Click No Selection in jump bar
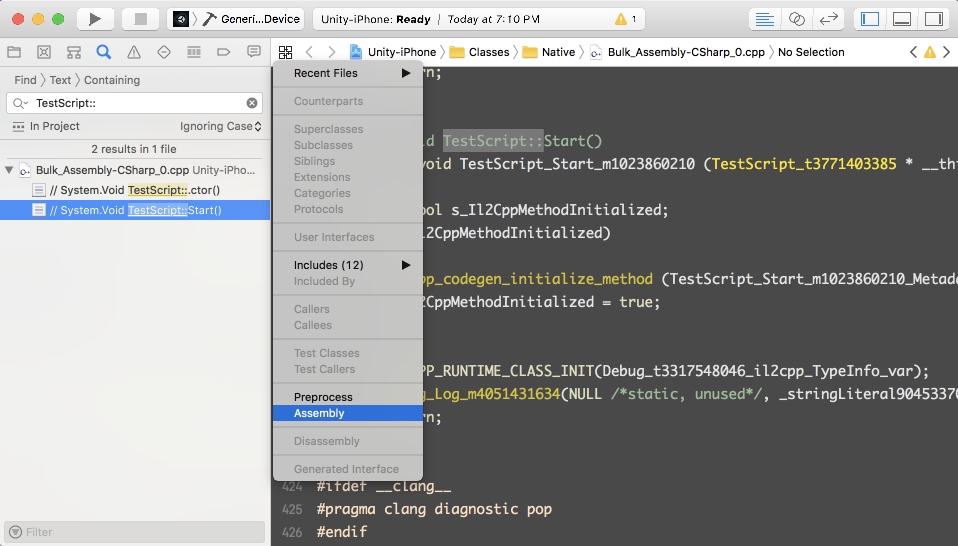958x546 pixels. 811,52
